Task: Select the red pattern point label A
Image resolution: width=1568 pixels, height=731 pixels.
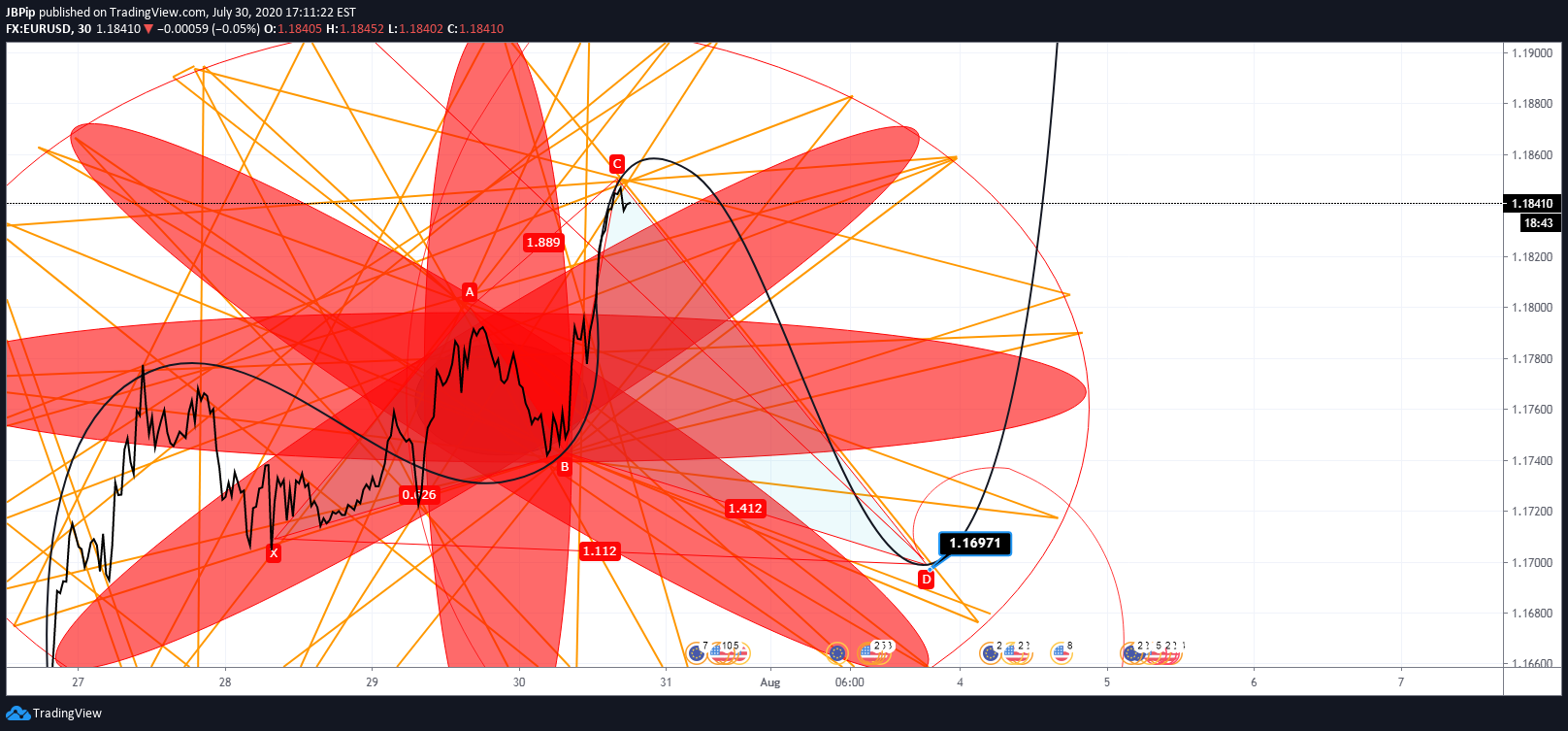Action: coord(470,292)
